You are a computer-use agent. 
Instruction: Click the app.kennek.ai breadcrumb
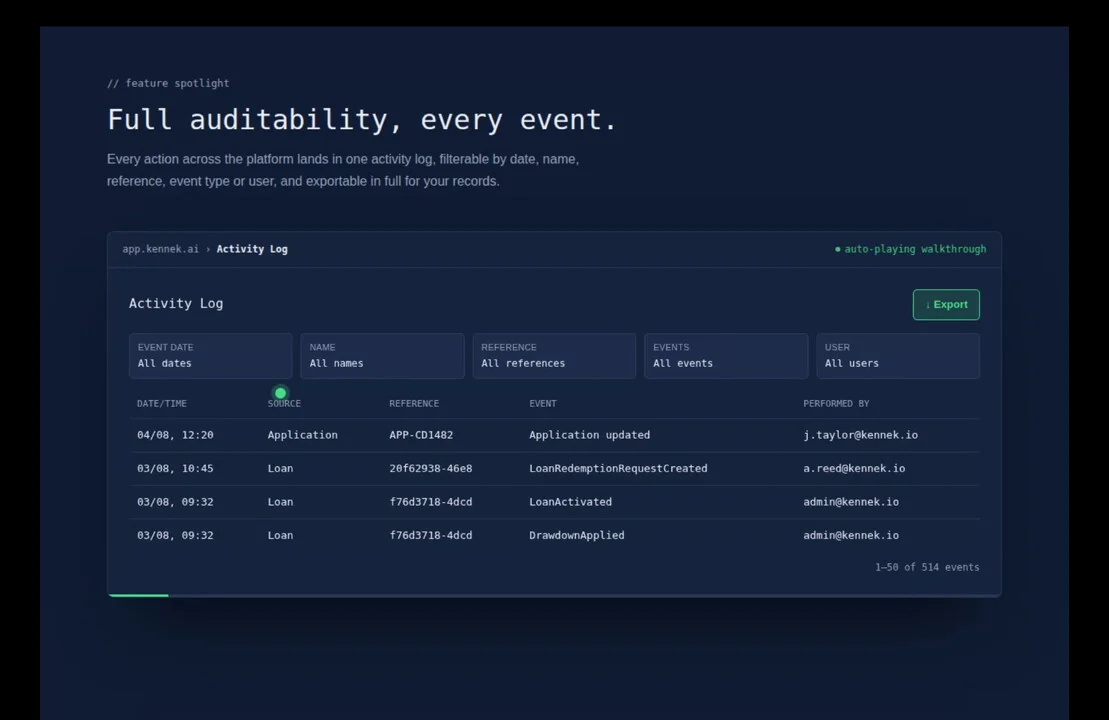[161, 249]
